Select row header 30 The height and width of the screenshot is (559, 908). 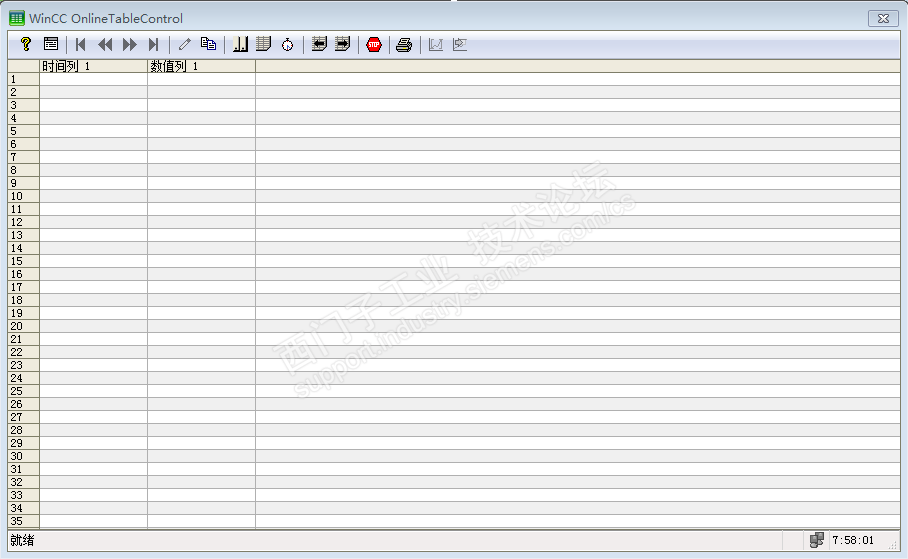pyautogui.click(x=24, y=456)
